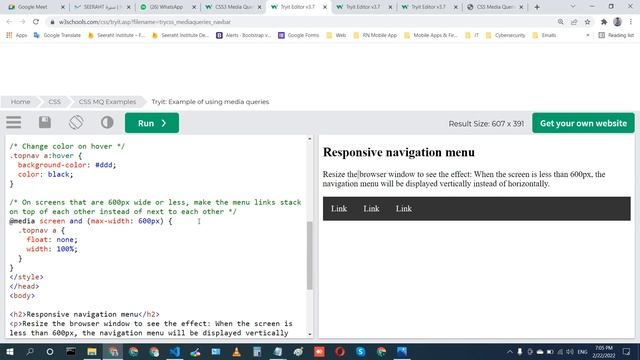Open the Windows Start menu
The width and height of the screenshot is (640, 360).
pos(9,351)
